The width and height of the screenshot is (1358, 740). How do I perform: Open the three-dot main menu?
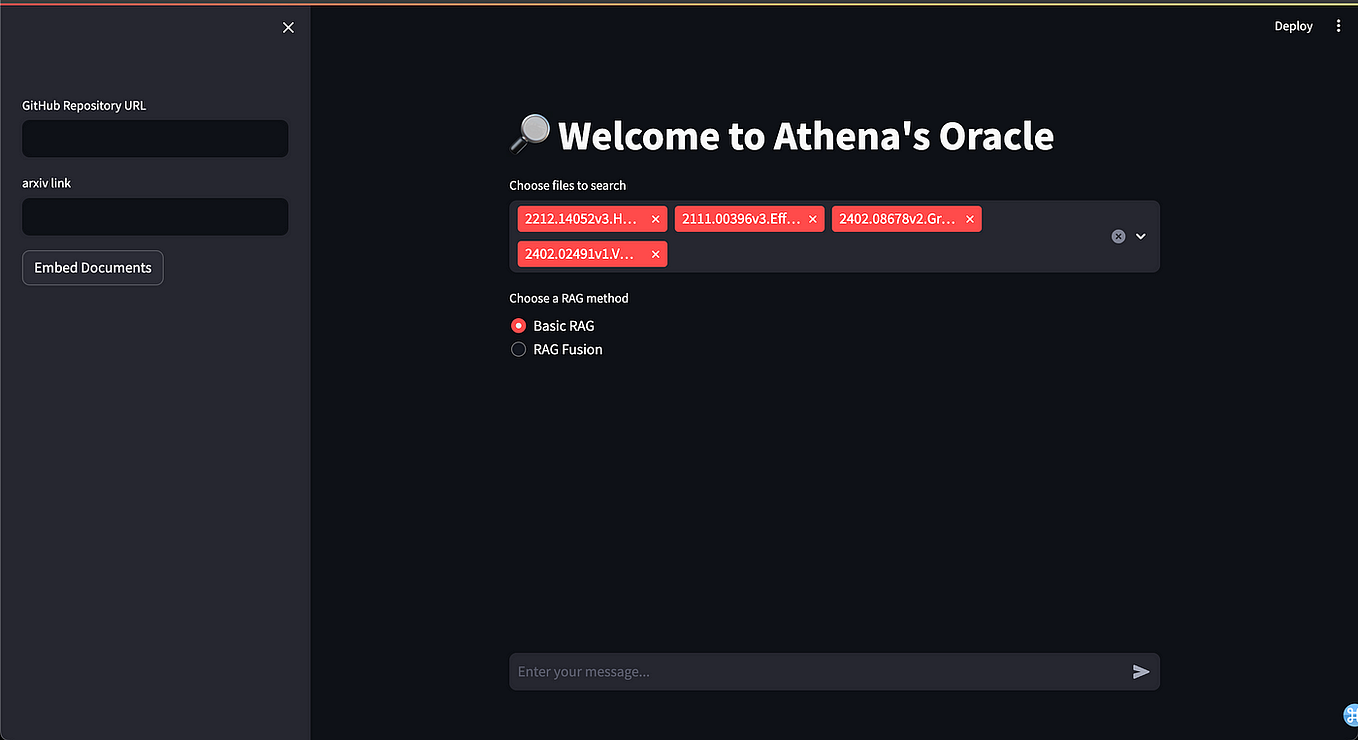[x=1338, y=26]
